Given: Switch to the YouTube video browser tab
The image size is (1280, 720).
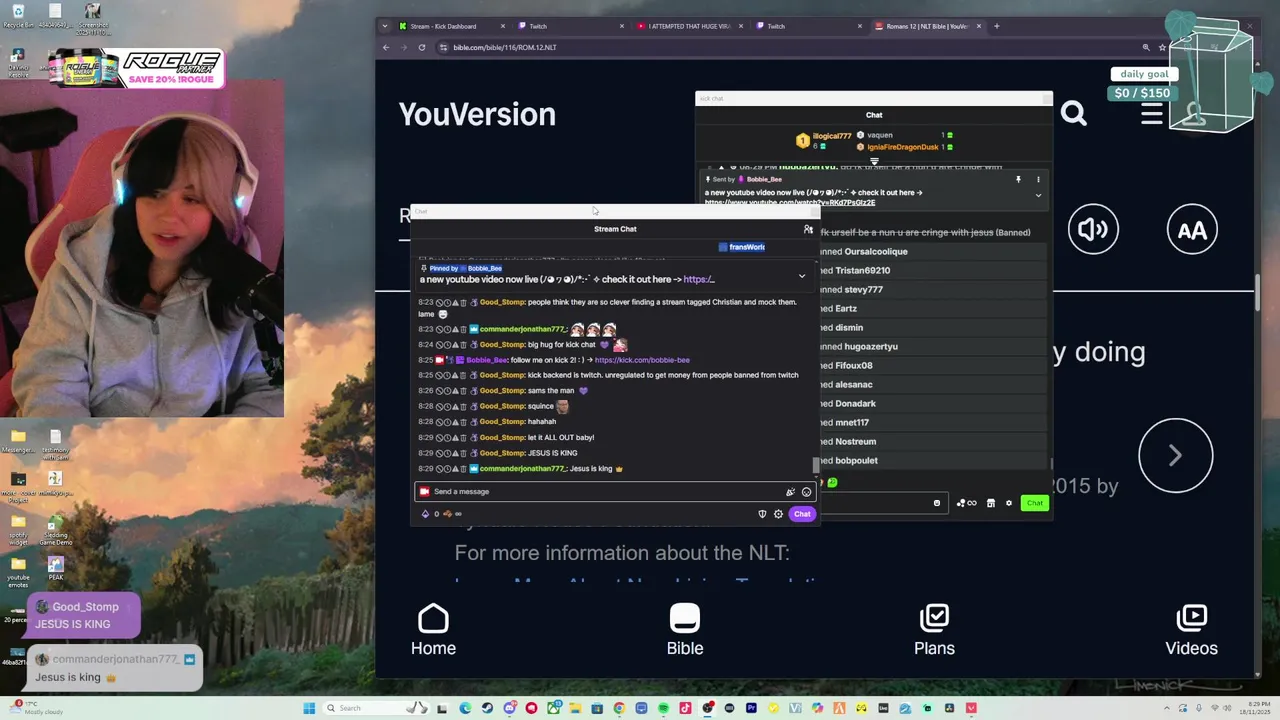Looking at the screenshot, I should [689, 26].
